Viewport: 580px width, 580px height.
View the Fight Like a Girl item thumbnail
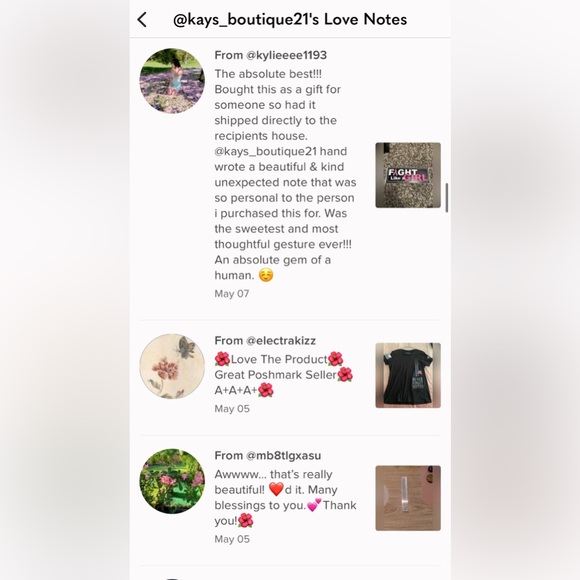click(408, 175)
